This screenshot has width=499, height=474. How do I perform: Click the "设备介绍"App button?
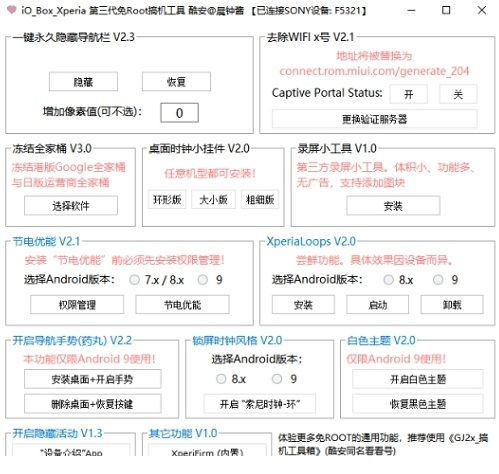[71, 451]
